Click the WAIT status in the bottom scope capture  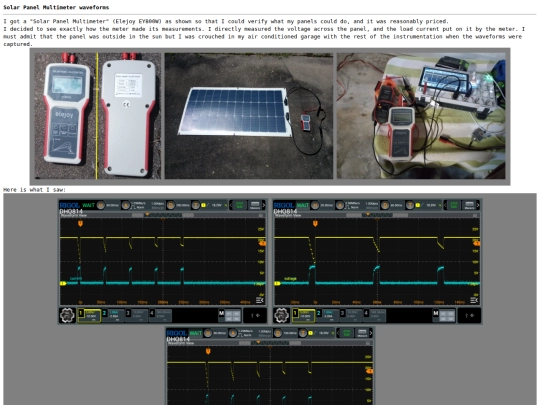pyautogui.click(x=196, y=333)
